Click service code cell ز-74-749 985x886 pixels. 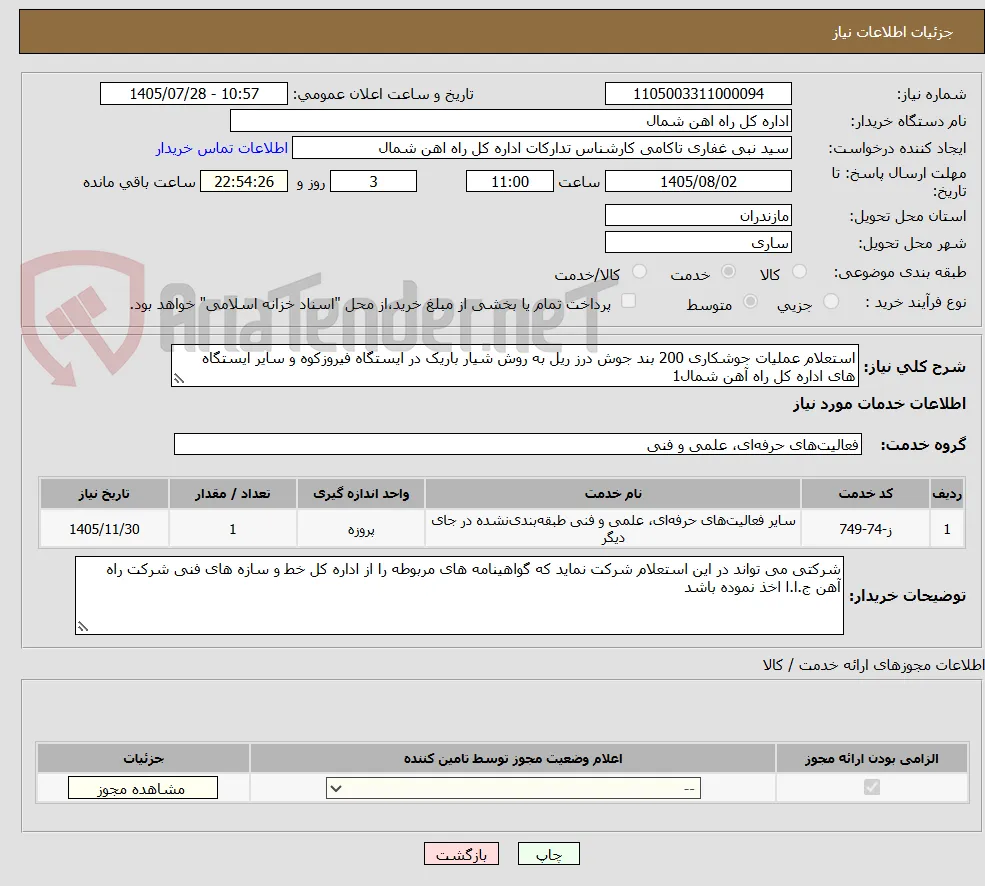(865, 528)
